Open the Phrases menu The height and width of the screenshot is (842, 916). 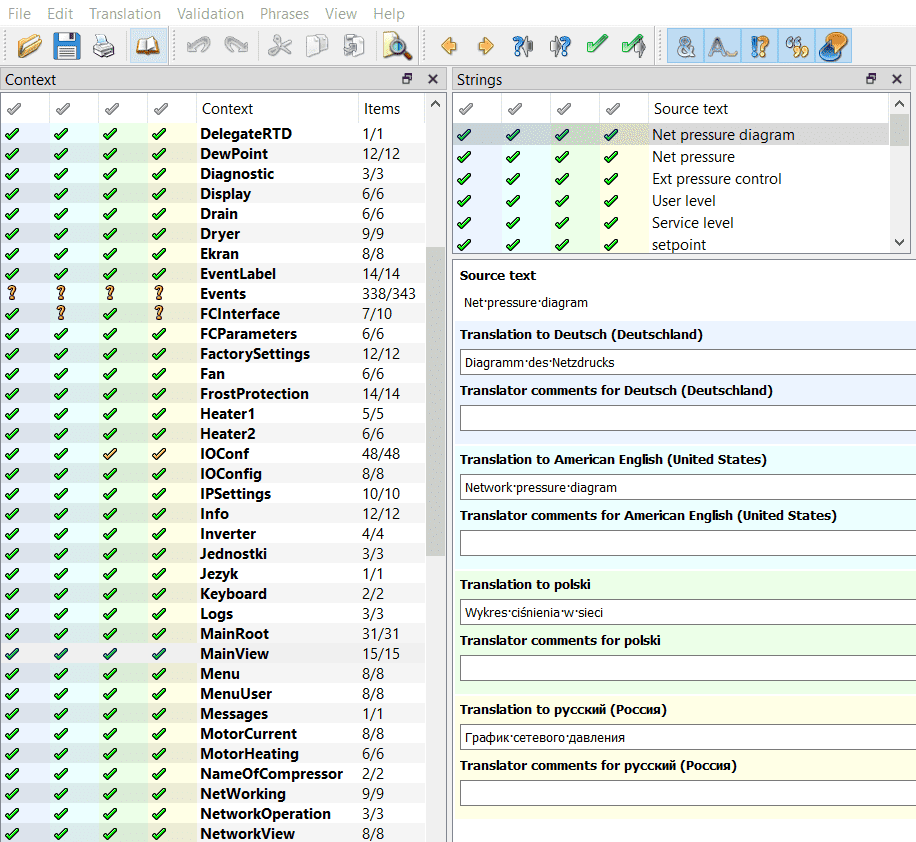tap(284, 13)
